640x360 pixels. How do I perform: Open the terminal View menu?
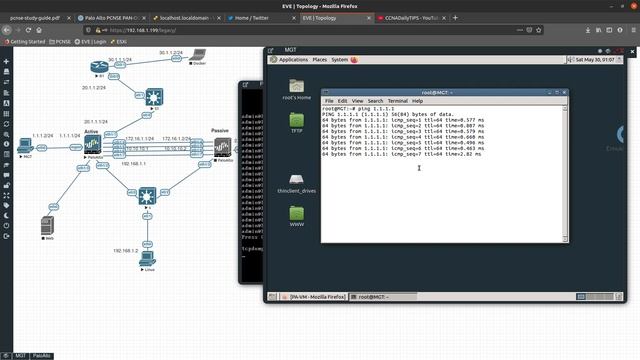pos(357,101)
